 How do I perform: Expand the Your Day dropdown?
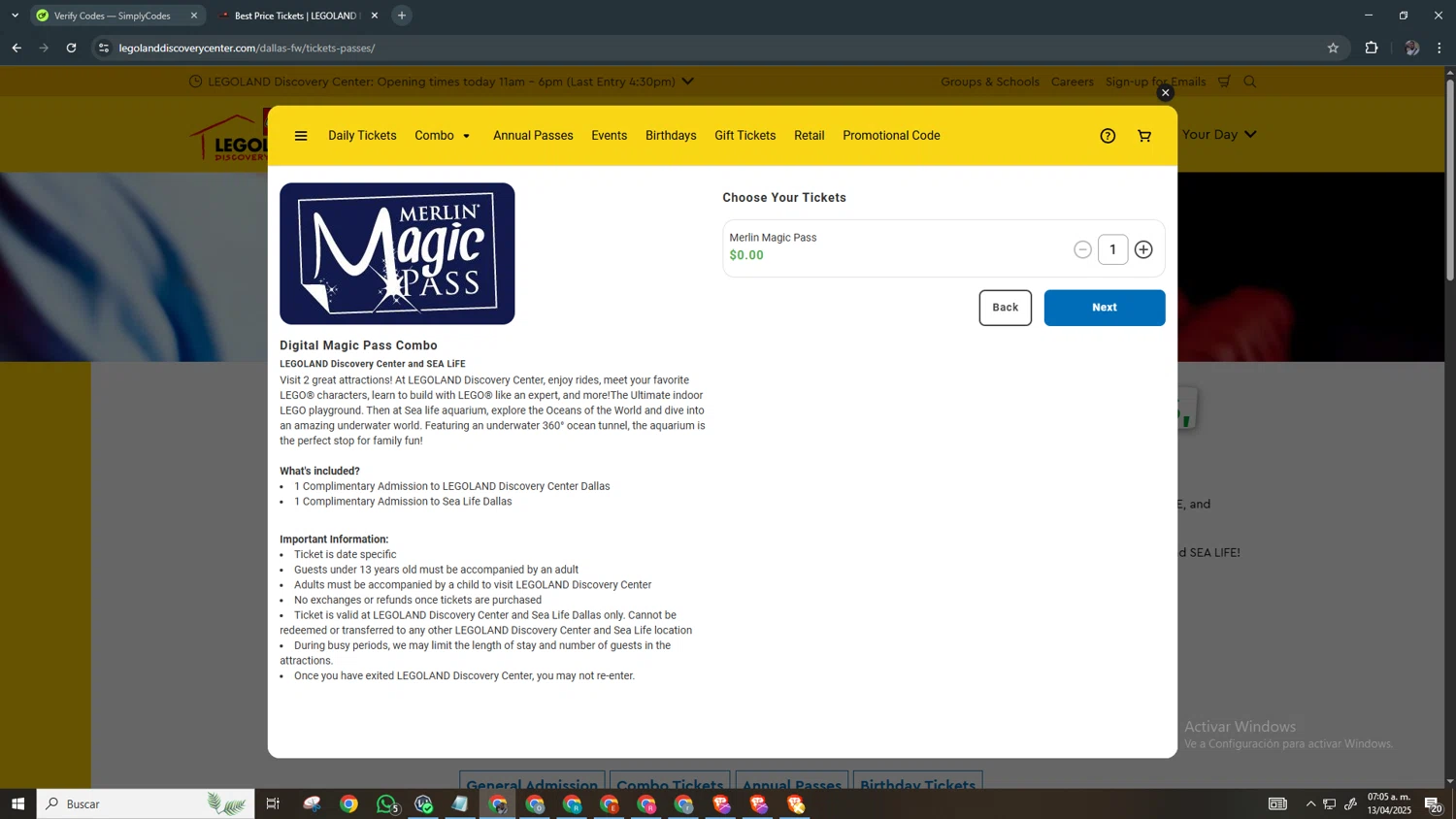pyautogui.click(x=1219, y=134)
